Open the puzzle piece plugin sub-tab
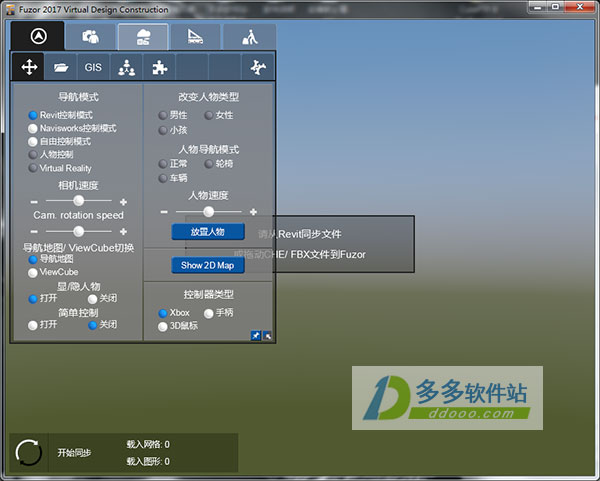The width and height of the screenshot is (600, 481). pyautogui.click(x=159, y=67)
